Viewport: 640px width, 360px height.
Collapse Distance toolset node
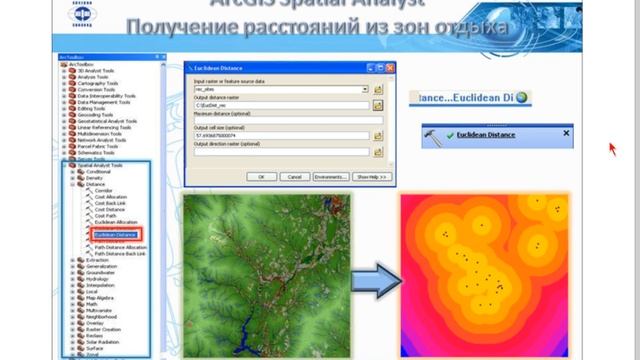[x=73, y=184]
